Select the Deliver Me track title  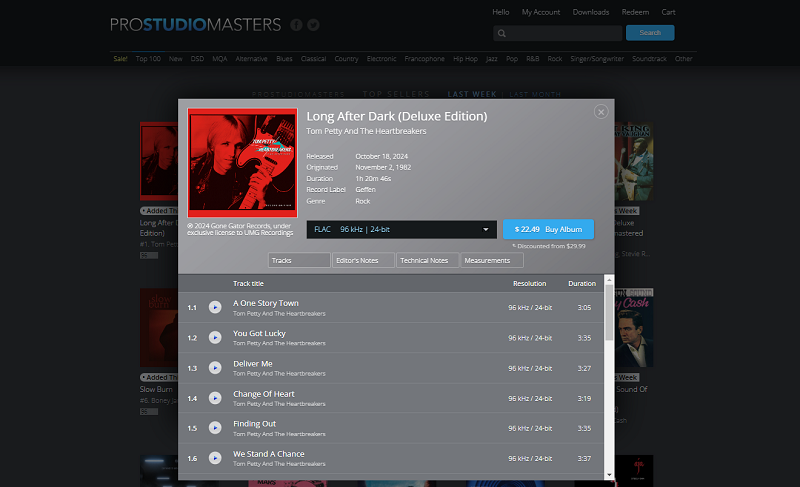253,364
